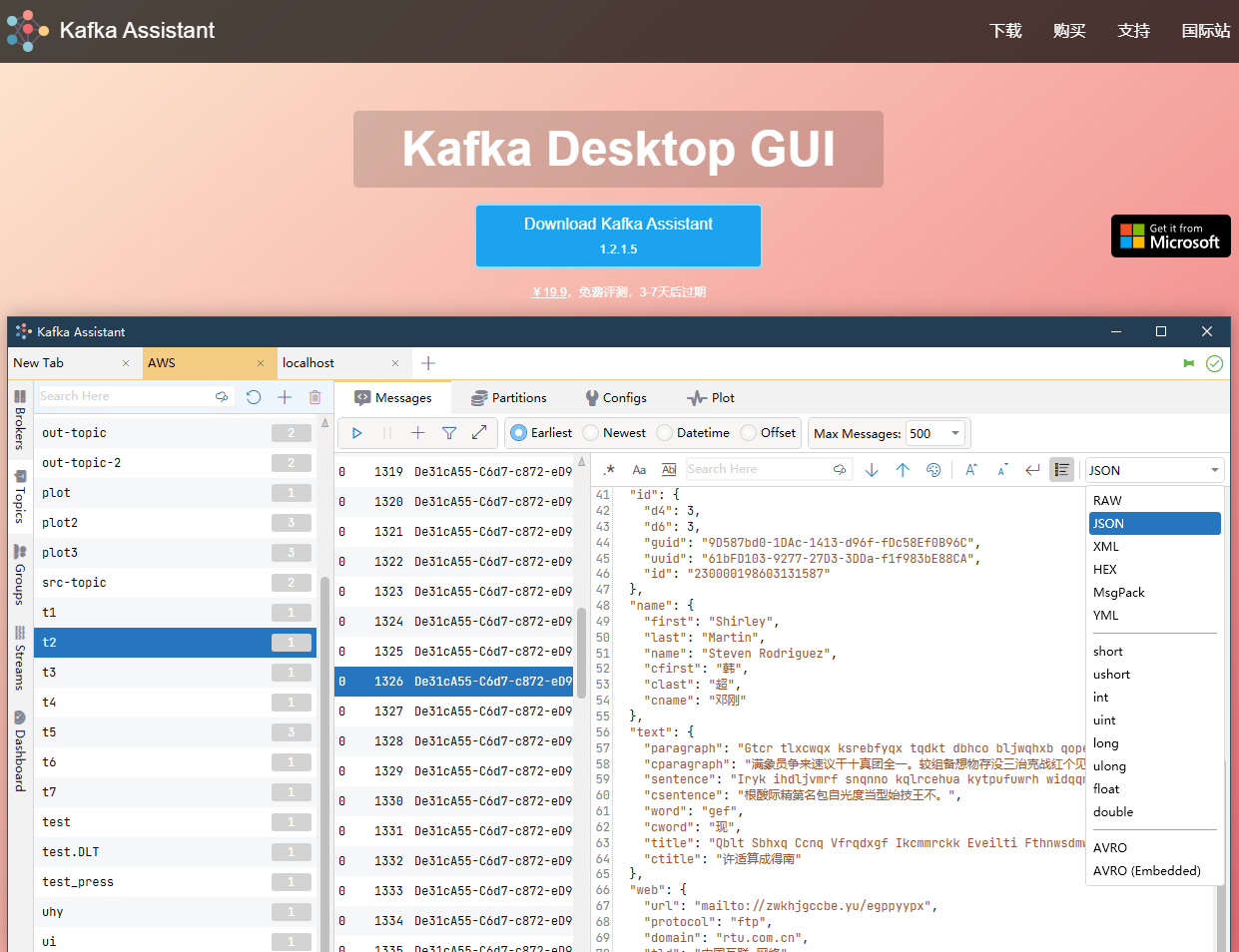Viewport: 1239px width, 952px height.
Task: Click the refresh topics icon
Action: pyautogui.click(x=253, y=396)
